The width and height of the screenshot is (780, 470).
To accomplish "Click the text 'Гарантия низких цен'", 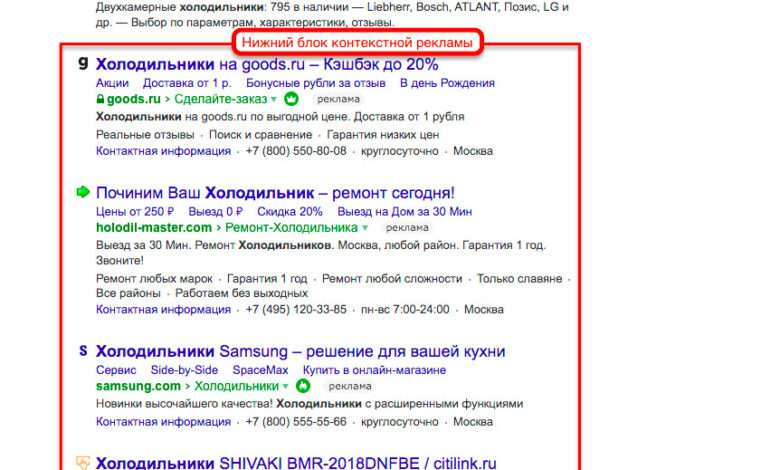I will click(383, 135).
